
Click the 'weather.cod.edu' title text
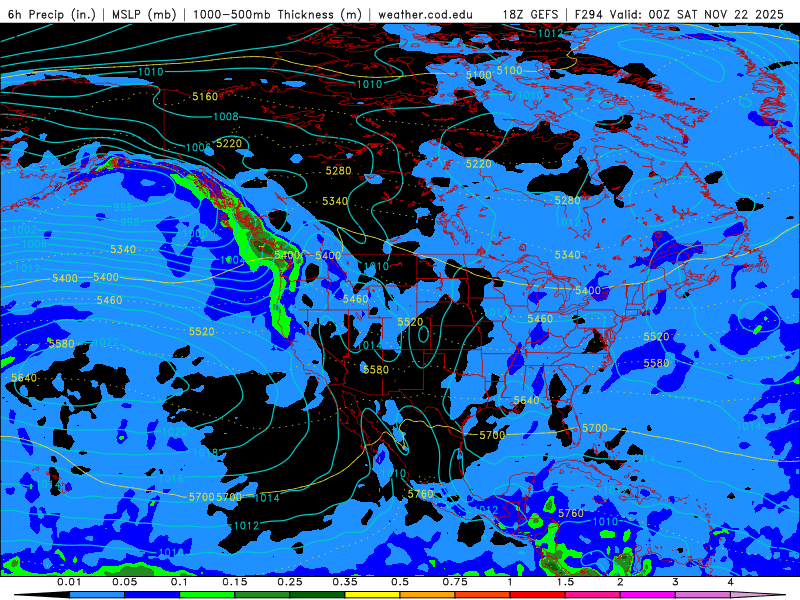point(426,14)
